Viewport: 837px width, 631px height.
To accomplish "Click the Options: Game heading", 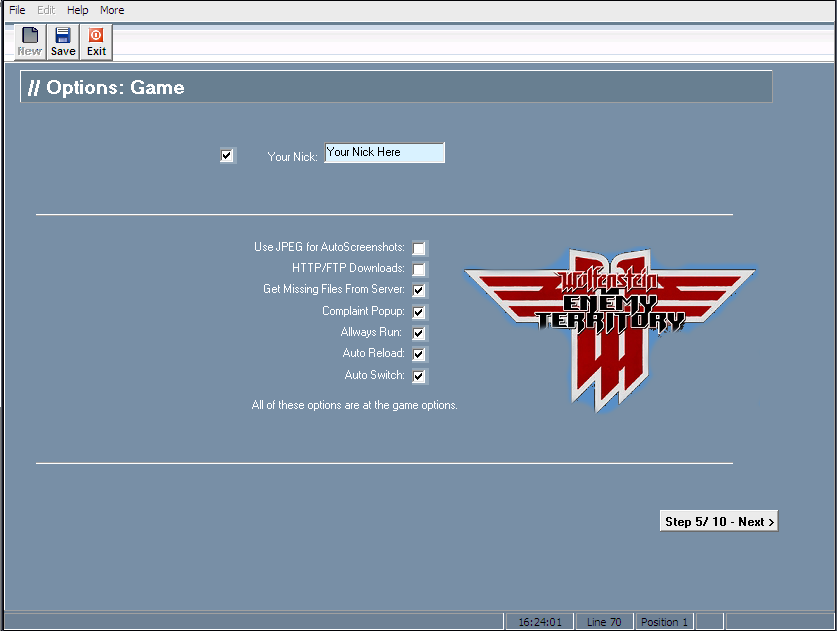I will (106, 87).
